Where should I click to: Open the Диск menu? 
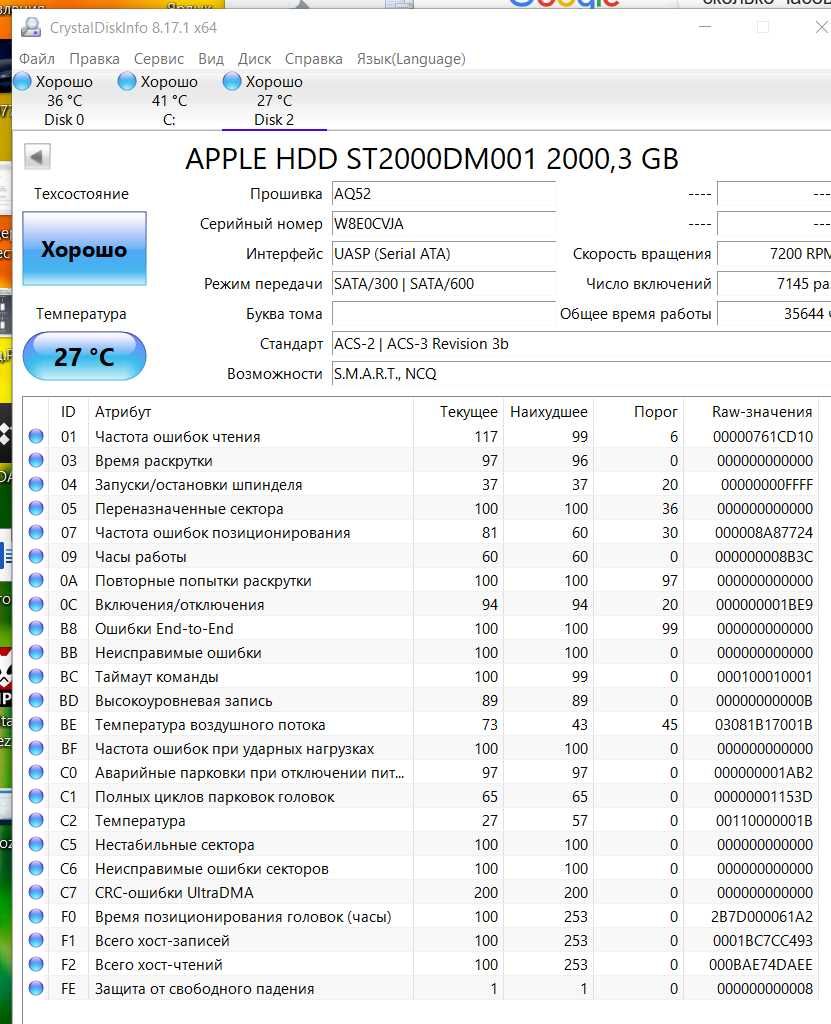[254, 59]
